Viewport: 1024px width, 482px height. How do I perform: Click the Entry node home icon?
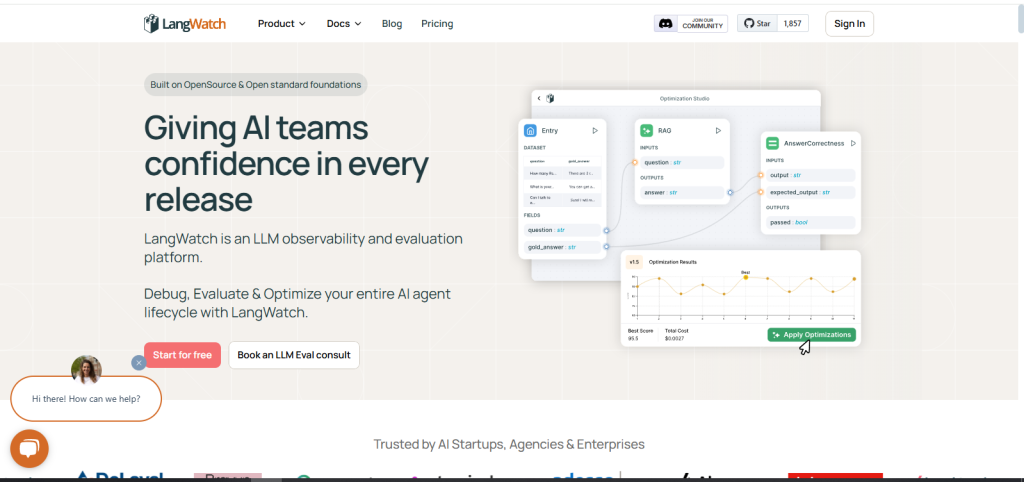point(530,131)
